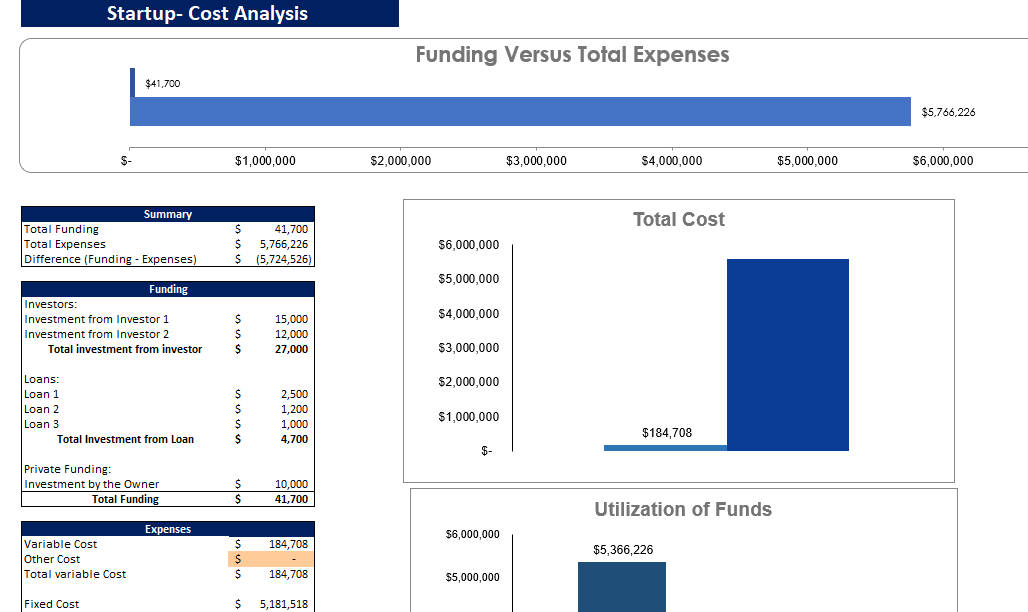Image resolution: width=1028 pixels, height=612 pixels.
Task: Click the Summary header cell
Action: pos(168,213)
